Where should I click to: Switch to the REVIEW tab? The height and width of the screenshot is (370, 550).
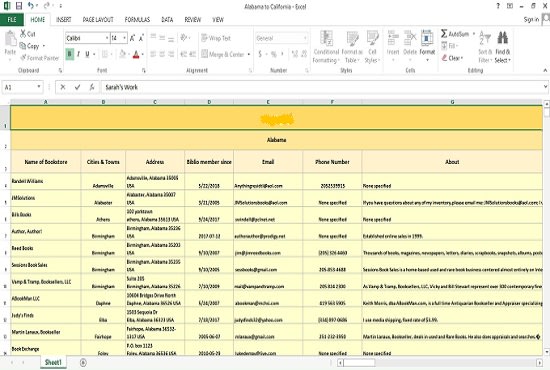coord(193,20)
